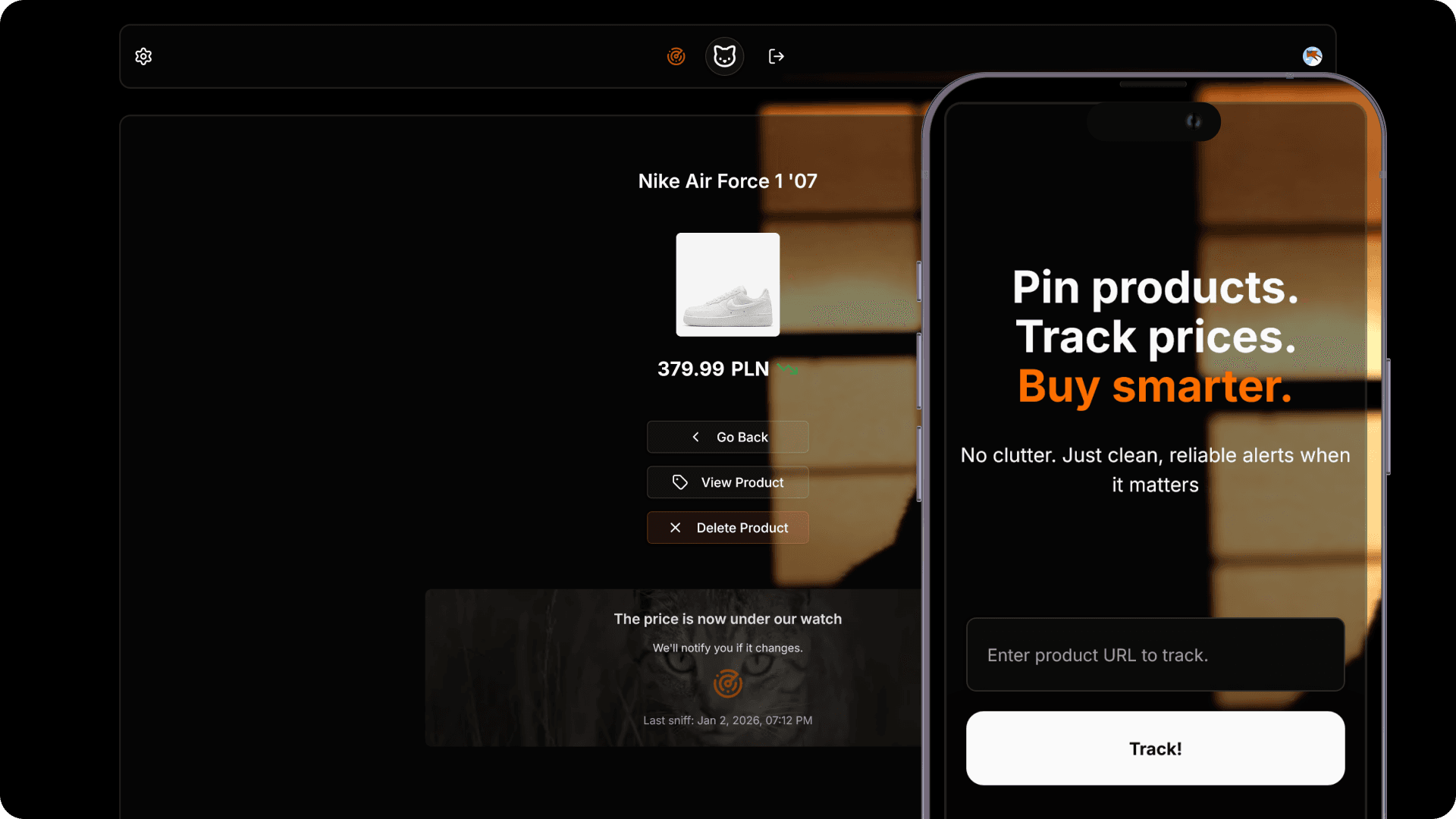The image size is (1456, 819).
Task: Click the green price trend-down icon
Action: pos(787,369)
